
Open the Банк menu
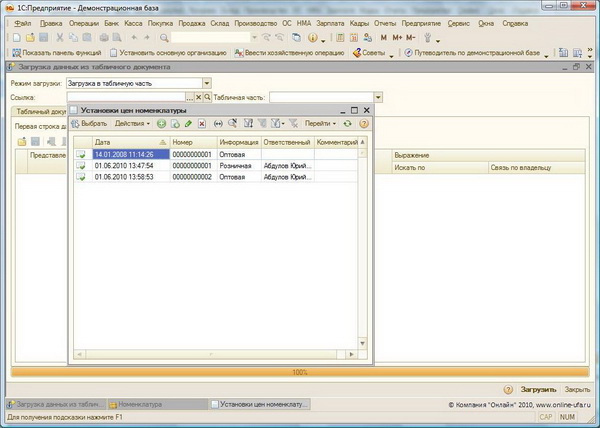tap(111, 23)
